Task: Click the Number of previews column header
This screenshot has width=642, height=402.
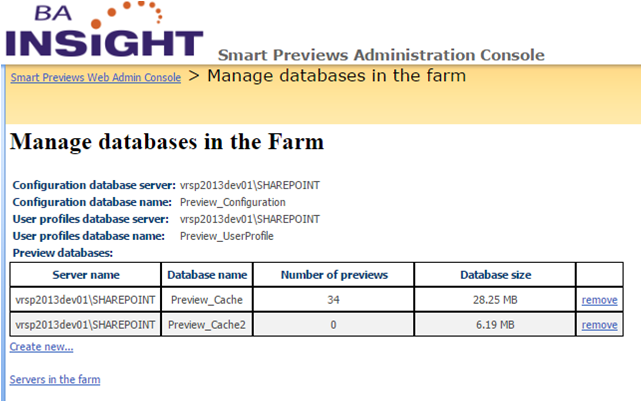Action: pyautogui.click(x=333, y=274)
